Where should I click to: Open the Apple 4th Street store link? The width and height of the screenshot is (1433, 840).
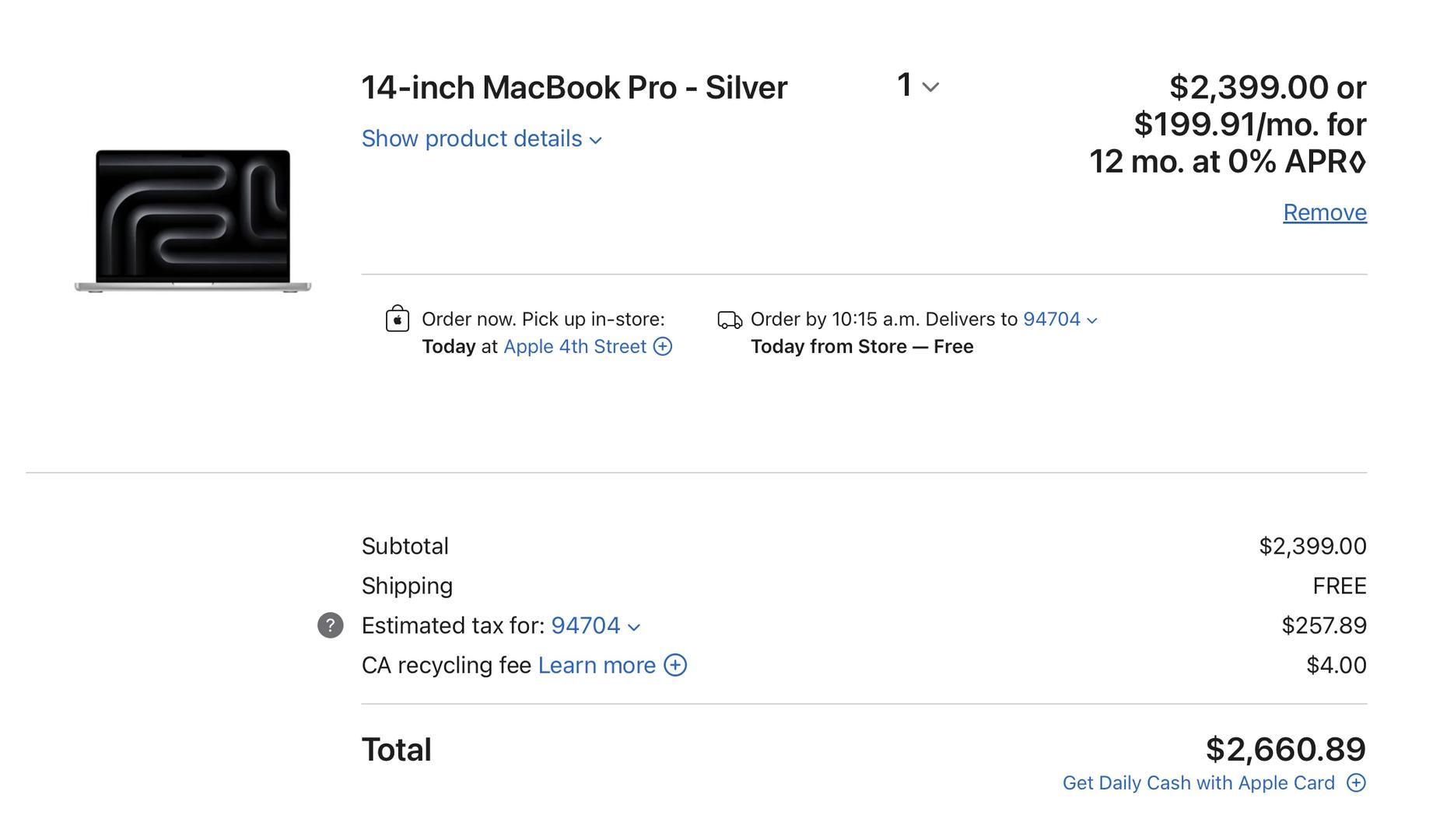click(575, 346)
